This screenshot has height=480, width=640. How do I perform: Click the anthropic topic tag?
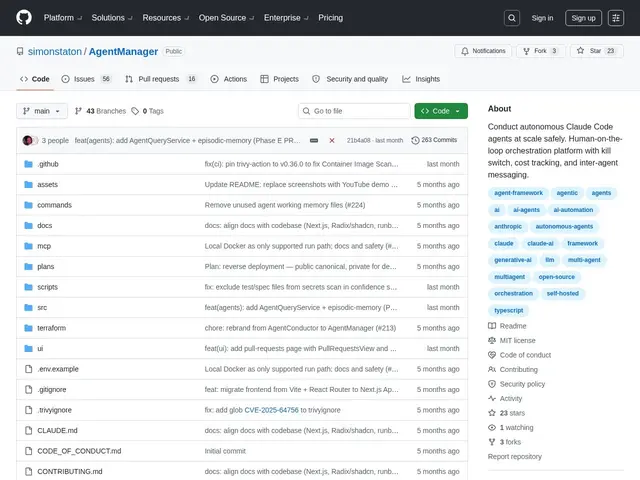(x=508, y=227)
